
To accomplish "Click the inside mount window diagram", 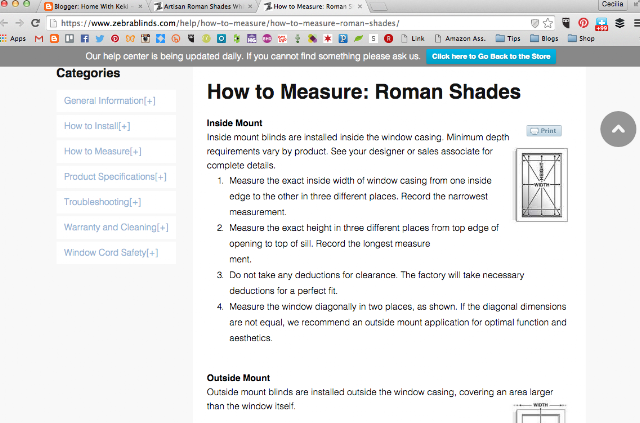I will coord(542,185).
